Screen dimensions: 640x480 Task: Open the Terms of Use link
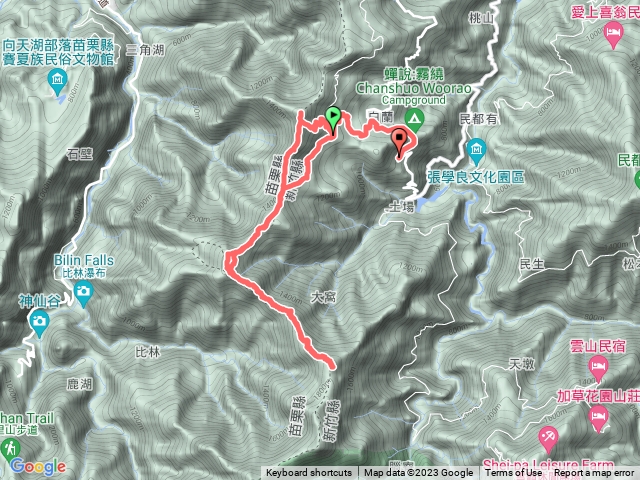click(513, 473)
